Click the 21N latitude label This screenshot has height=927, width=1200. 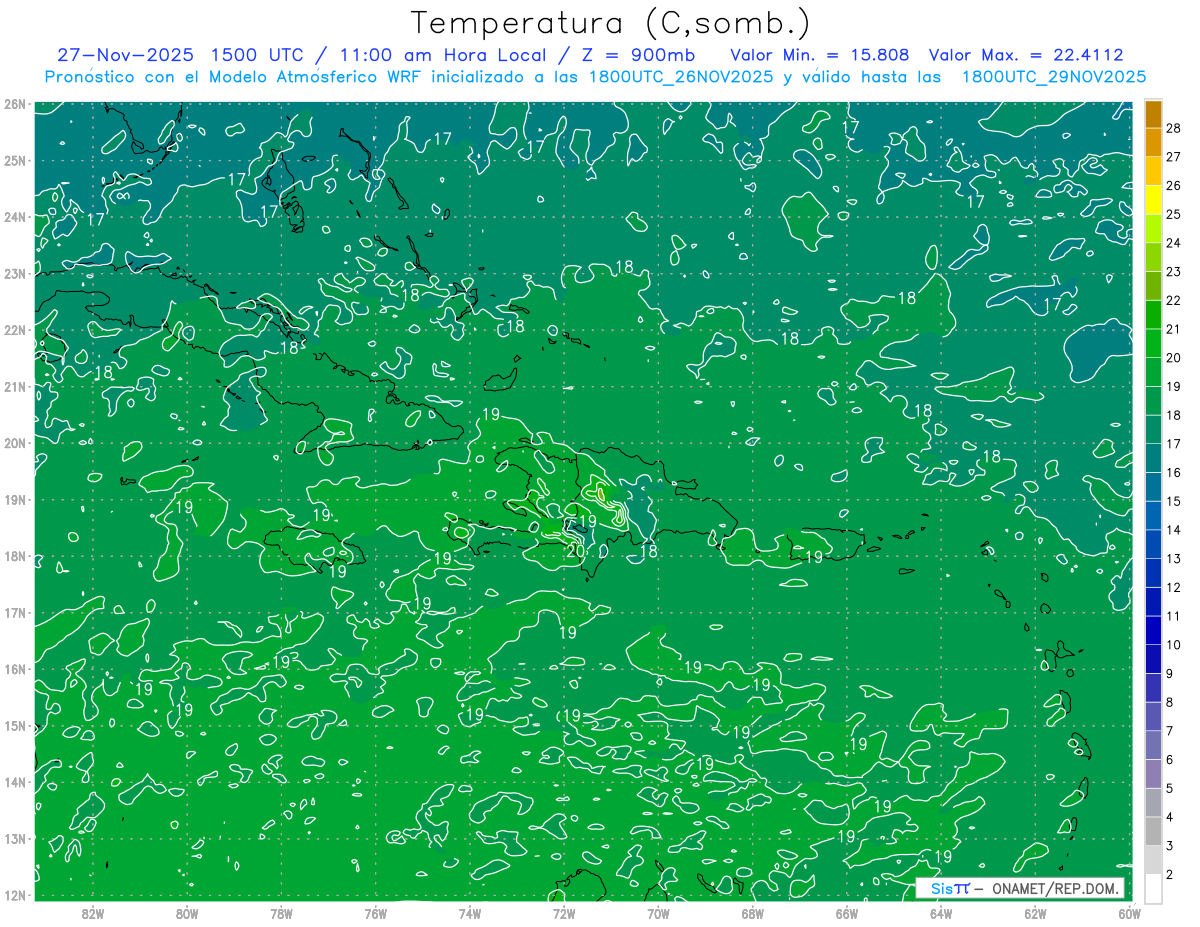coord(14,387)
